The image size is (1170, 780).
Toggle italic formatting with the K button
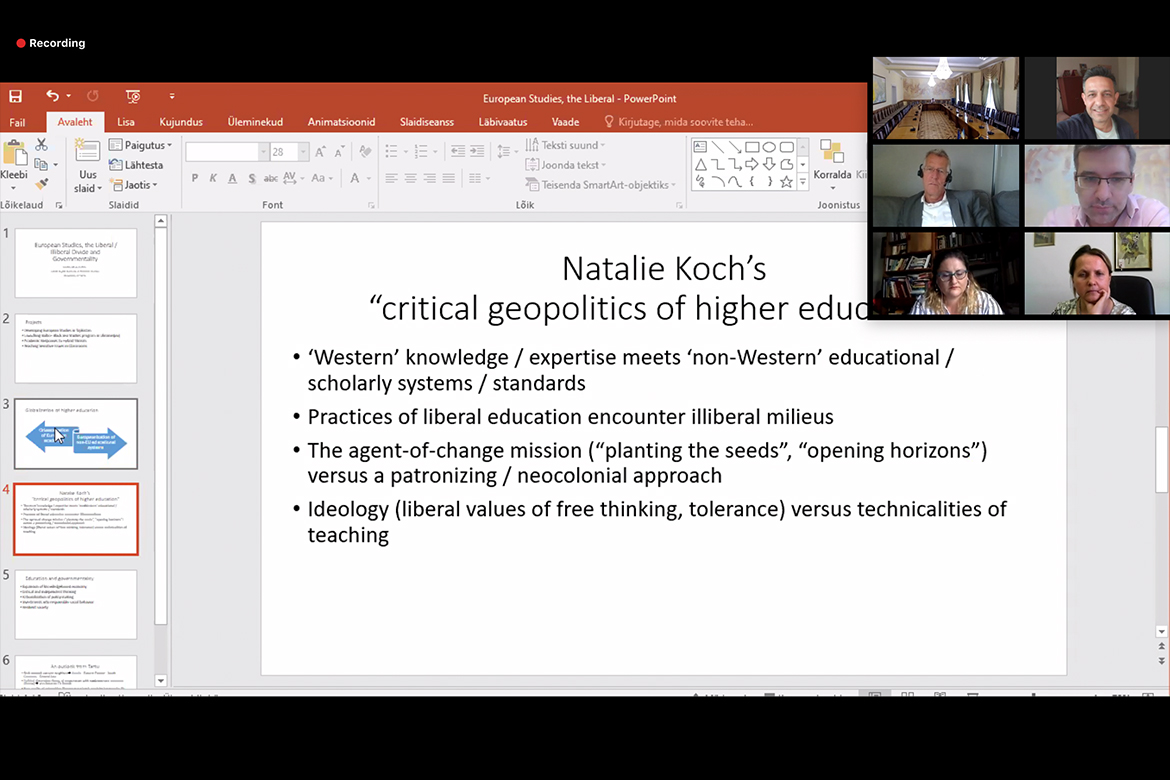pyautogui.click(x=213, y=179)
